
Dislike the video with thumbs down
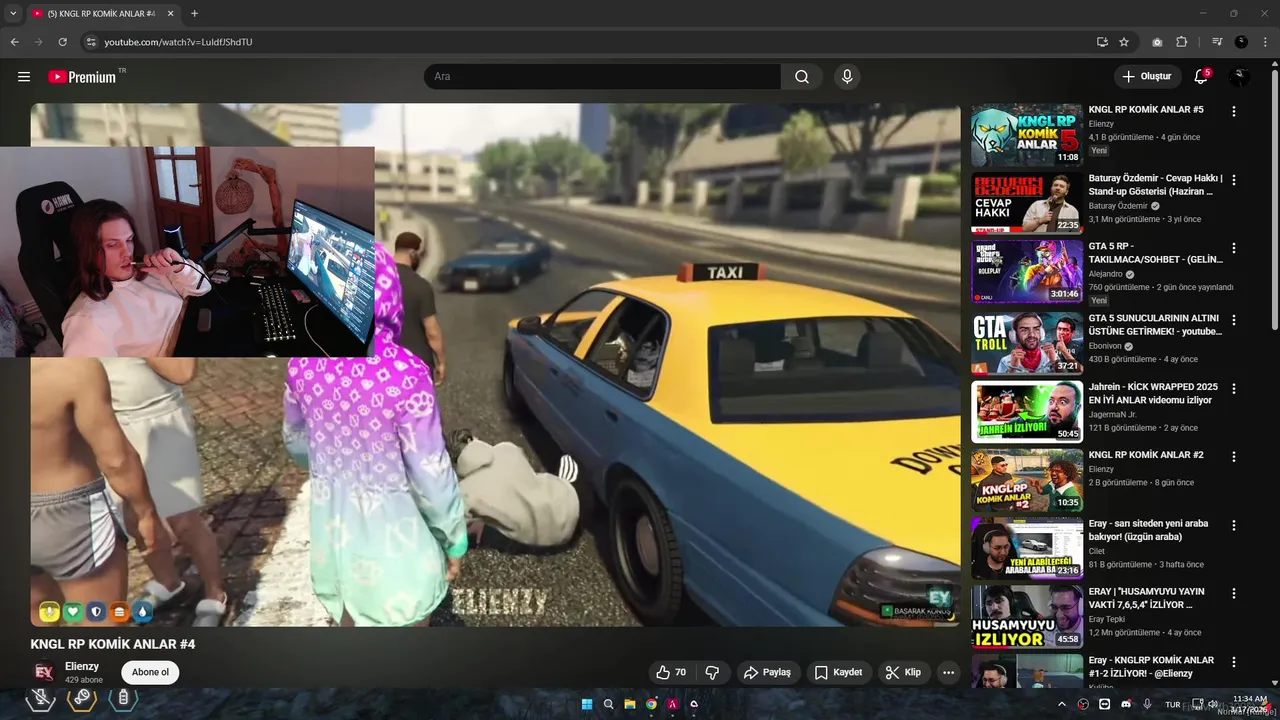713,672
